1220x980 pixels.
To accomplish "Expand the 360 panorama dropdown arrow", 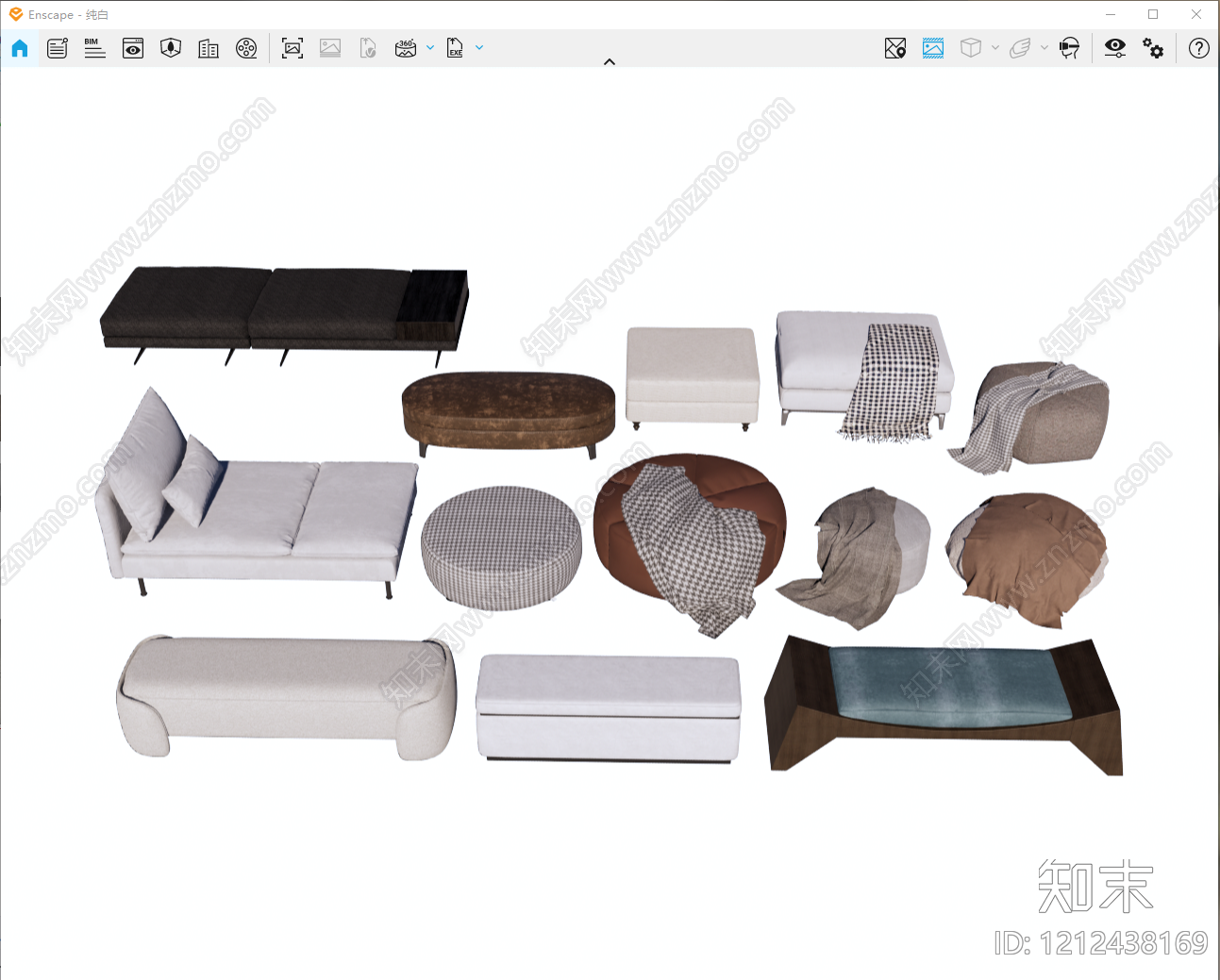I will pyautogui.click(x=430, y=47).
